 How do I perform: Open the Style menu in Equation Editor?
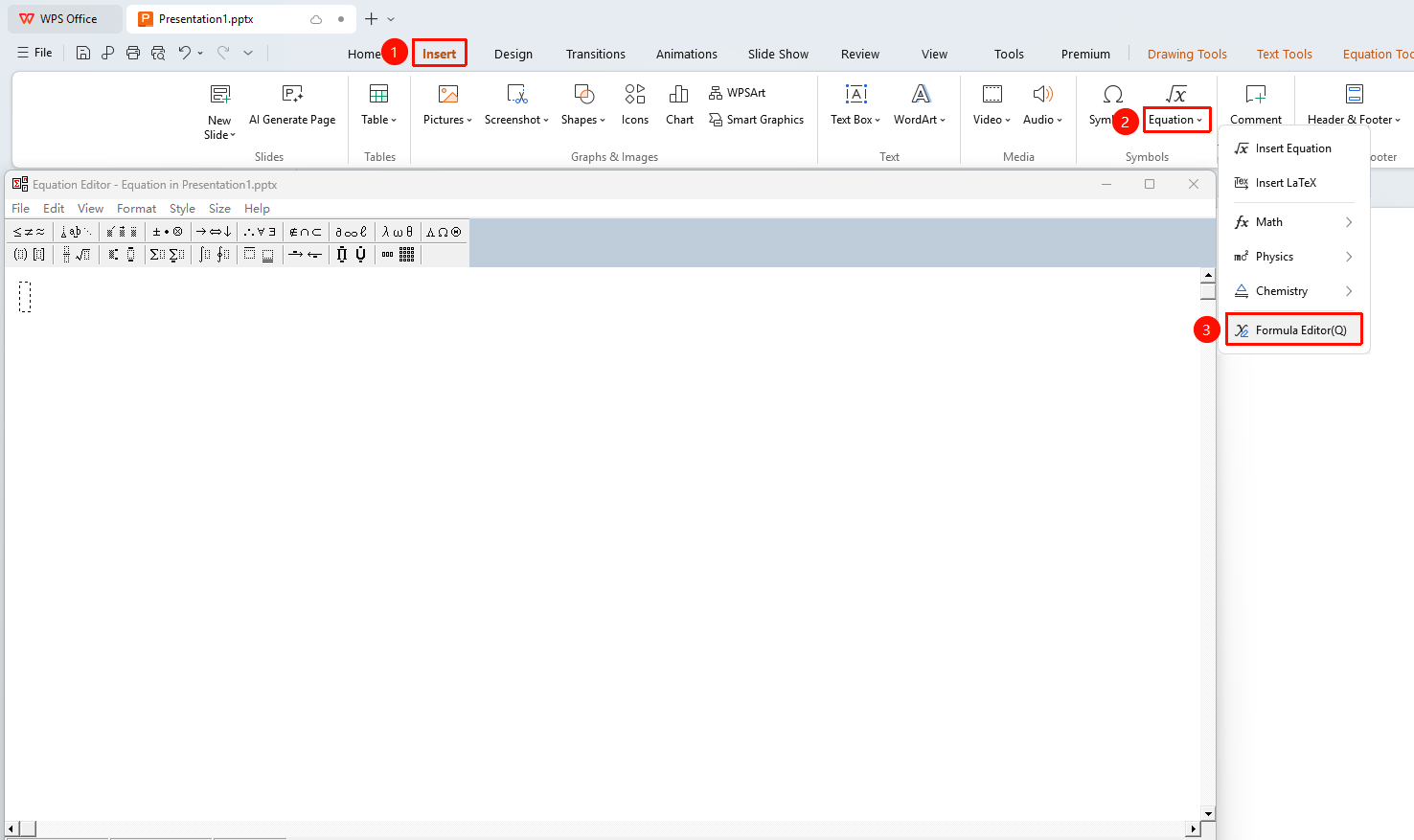[182, 209]
